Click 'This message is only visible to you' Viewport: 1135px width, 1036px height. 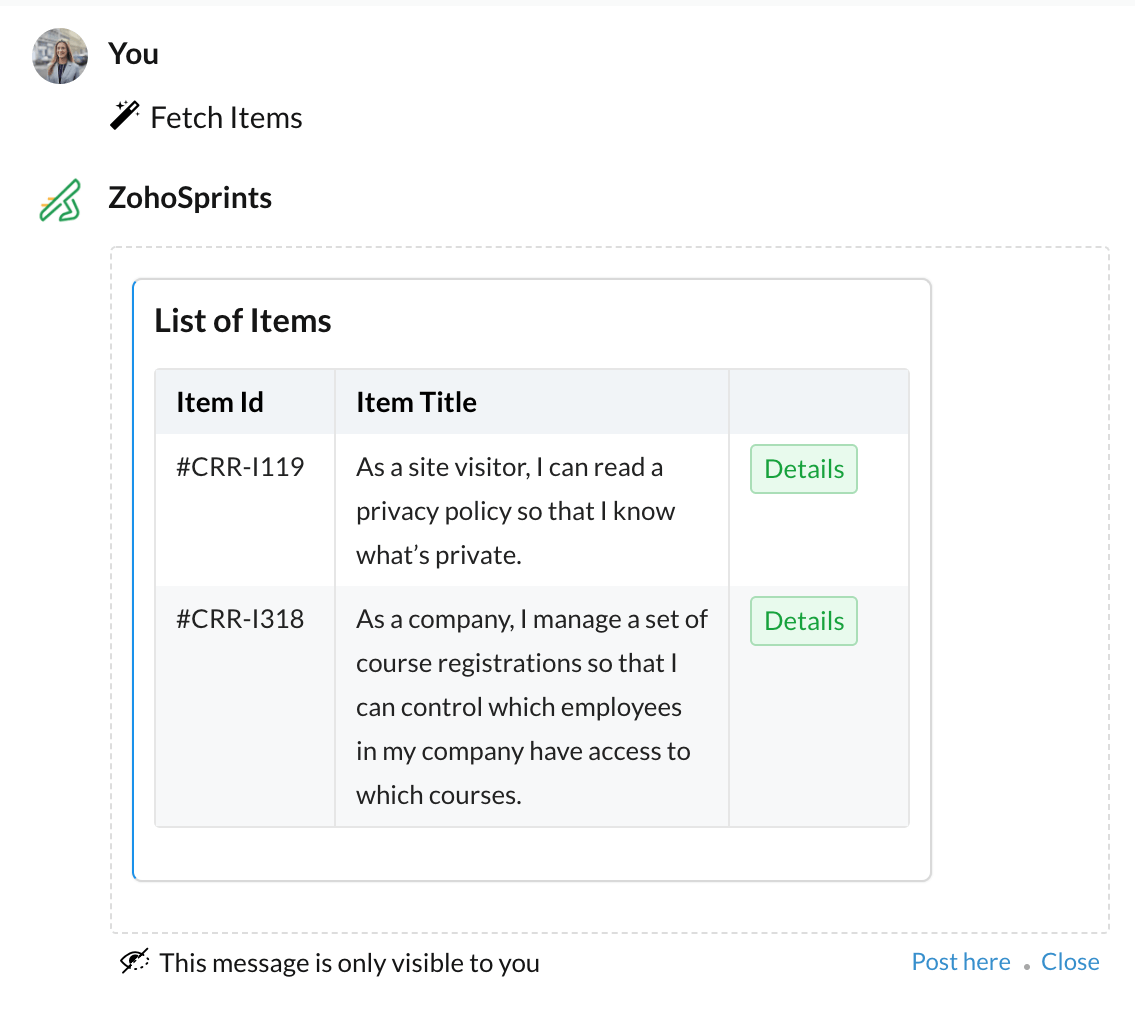point(350,963)
